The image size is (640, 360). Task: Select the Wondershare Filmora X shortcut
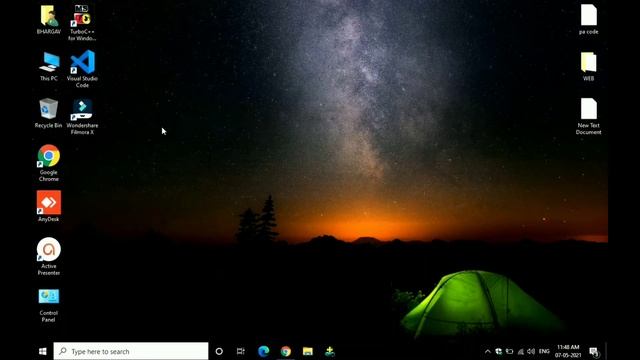click(82, 117)
